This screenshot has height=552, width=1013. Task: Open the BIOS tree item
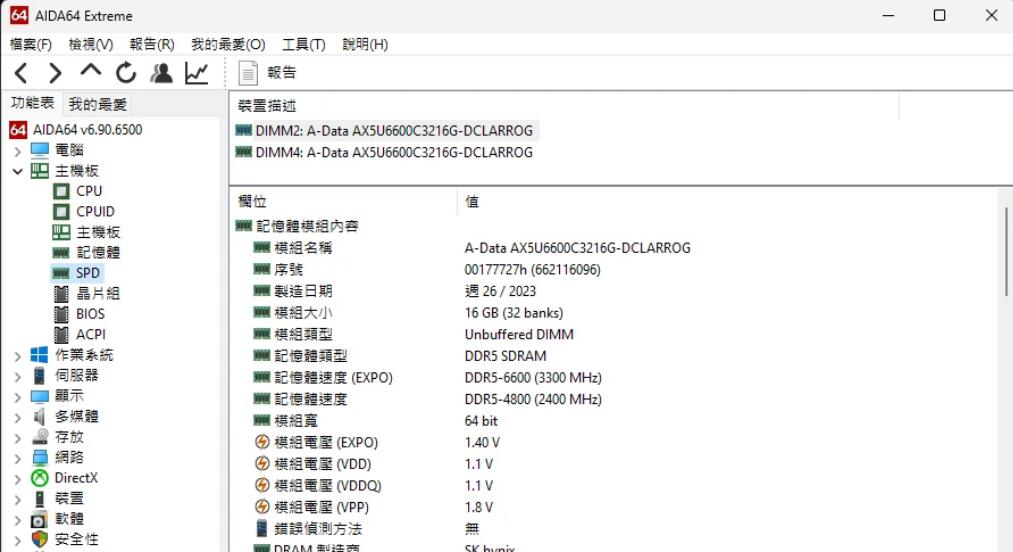click(90, 314)
